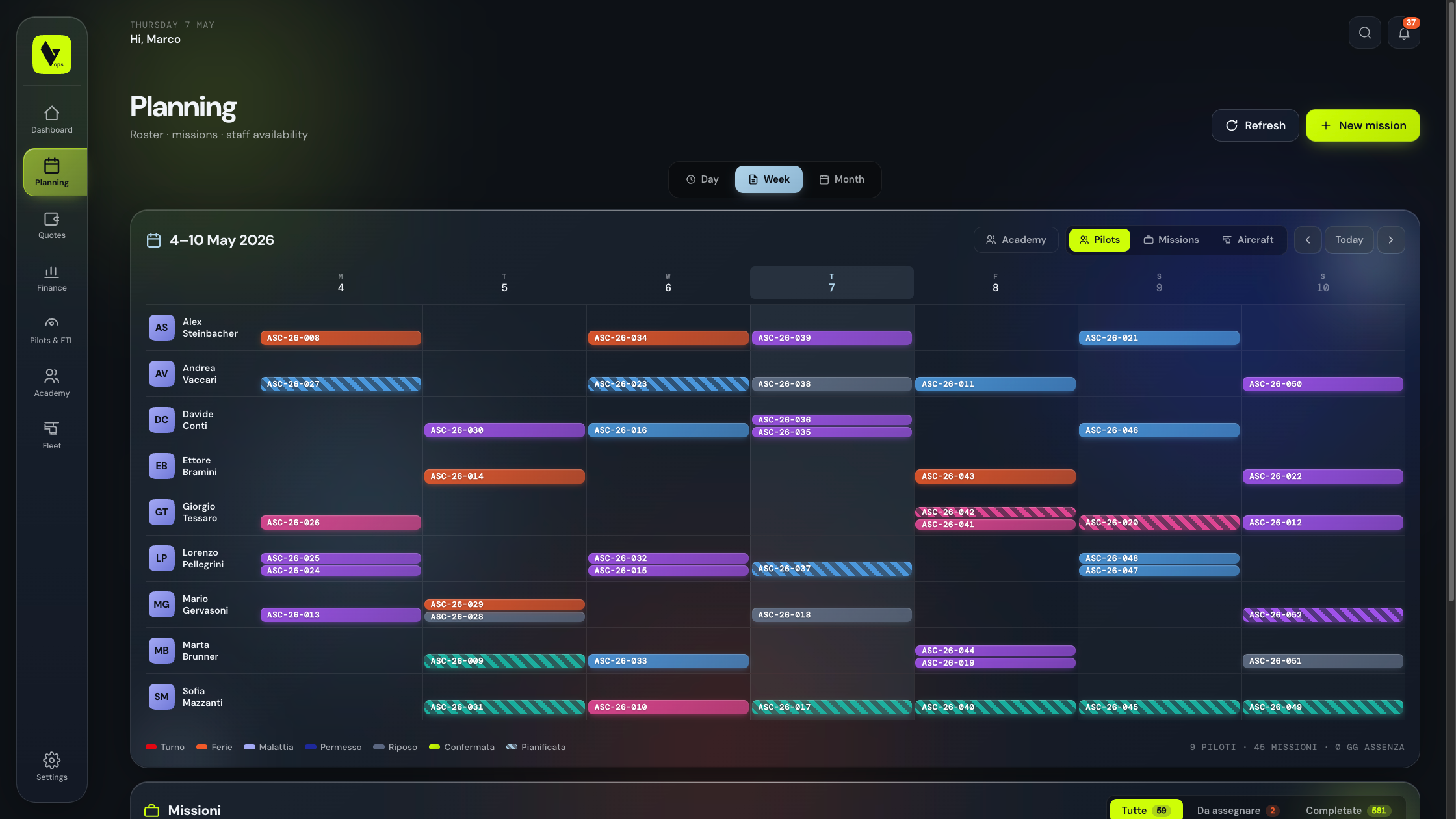Show Tutte 59 missions tab
1456x819 pixels.
pos(1146,811)
